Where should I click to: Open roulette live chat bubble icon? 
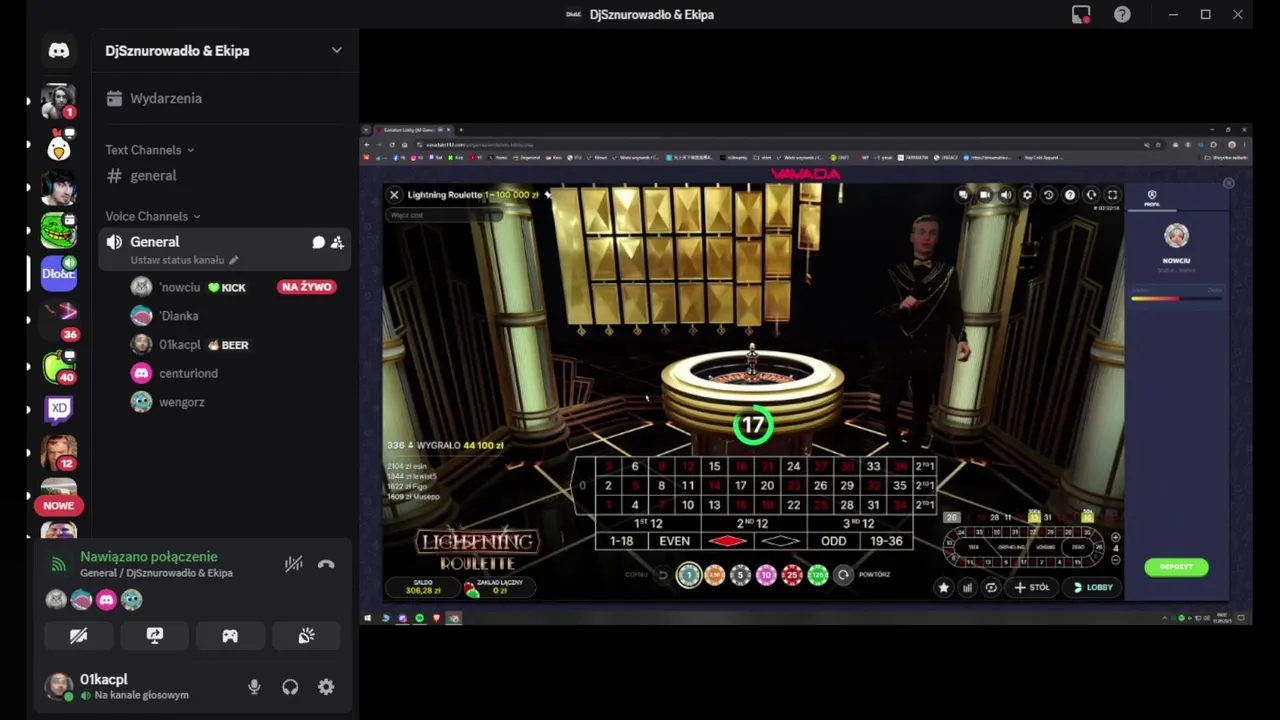pyautogui.click(x=963, y=195)
